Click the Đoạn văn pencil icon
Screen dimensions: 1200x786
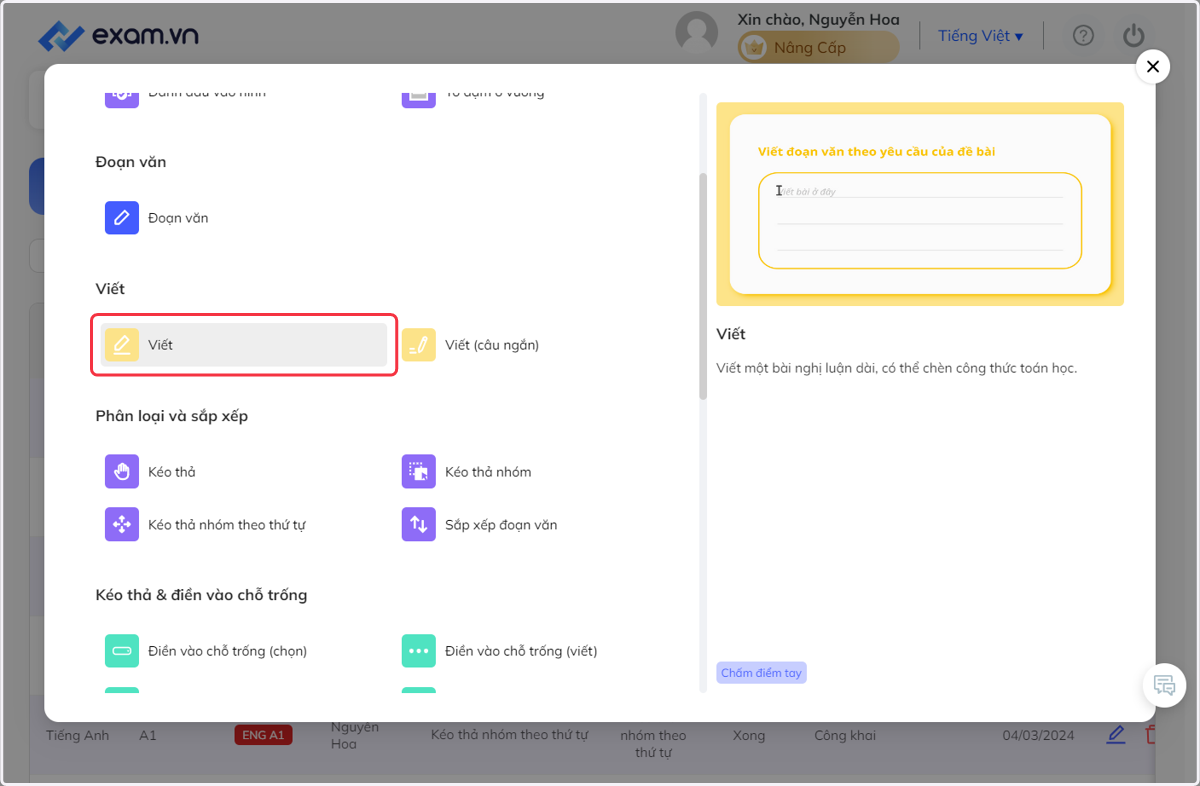click(122, 217)
